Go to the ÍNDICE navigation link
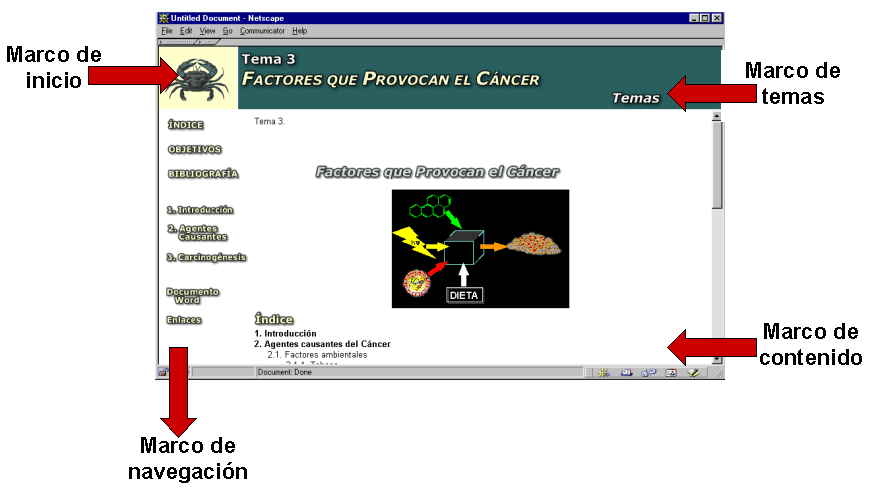Screen dimensions: 873x488 186,125
